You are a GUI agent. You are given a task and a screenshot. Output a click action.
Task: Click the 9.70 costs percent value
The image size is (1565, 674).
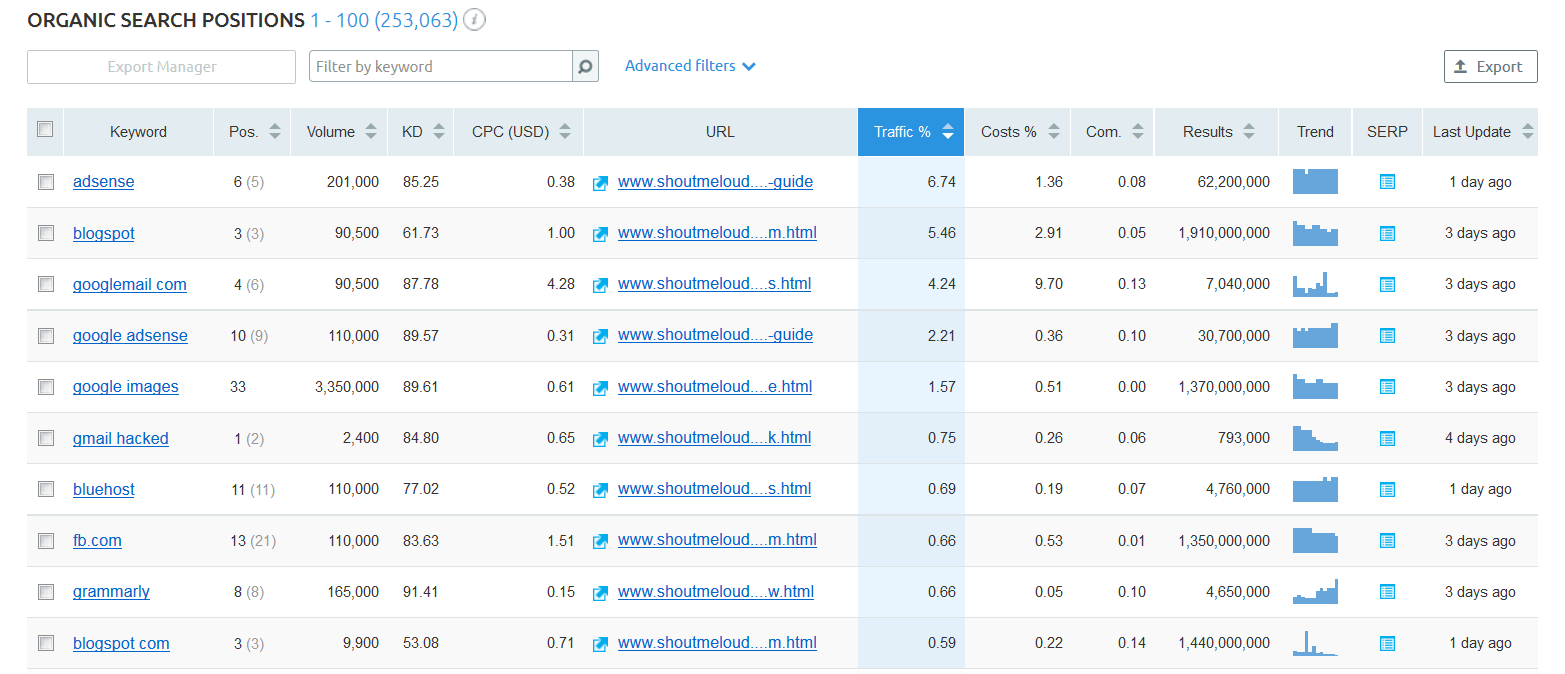click(x=1049, y=284)
